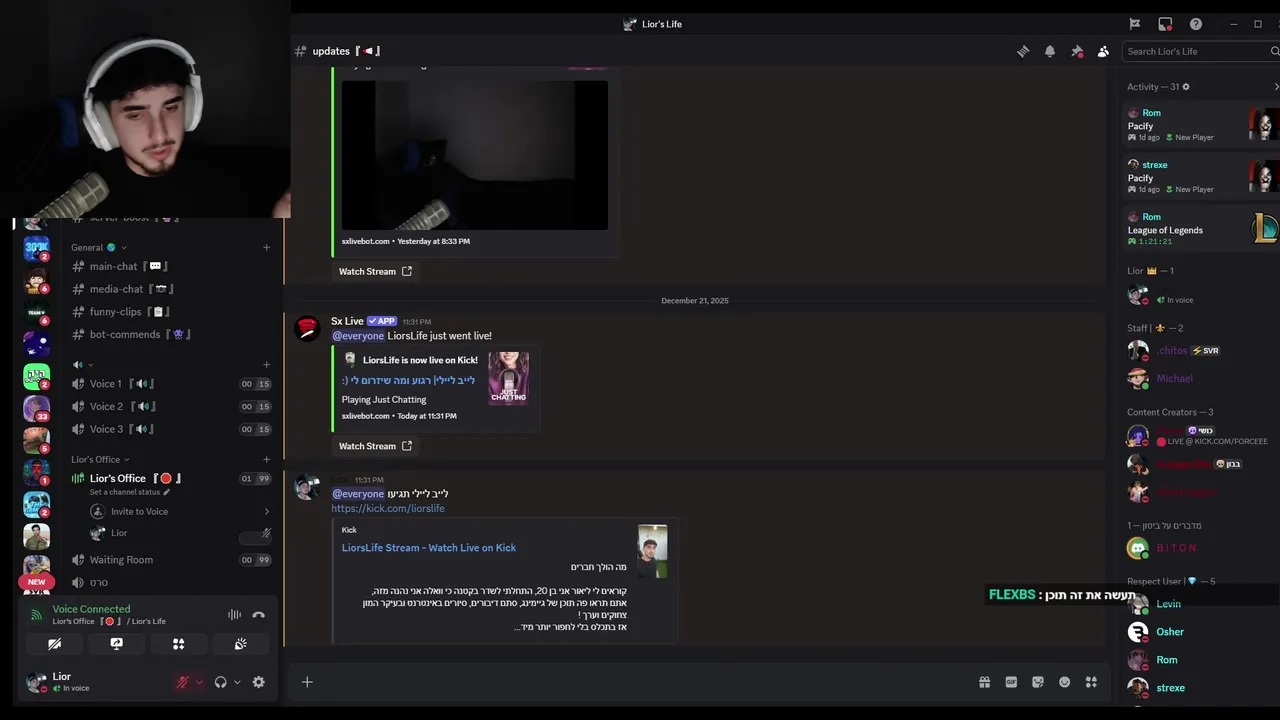Screen dimensions: 1280x720
Task: Click Watch Stream under the dark video embed
Action: pos(375,271)
